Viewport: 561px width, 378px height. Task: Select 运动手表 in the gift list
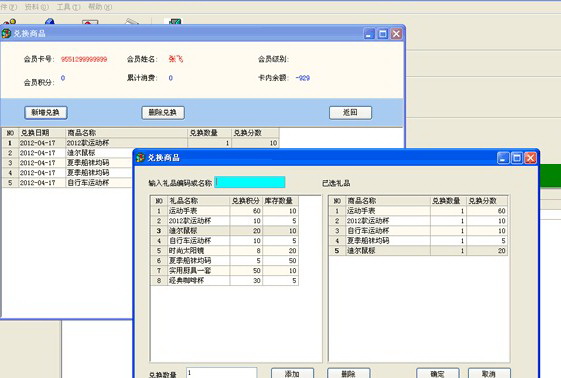pos(224,211)
